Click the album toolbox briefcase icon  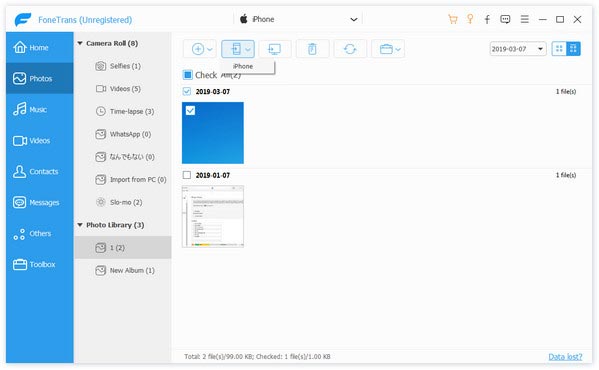coord(386,49)
